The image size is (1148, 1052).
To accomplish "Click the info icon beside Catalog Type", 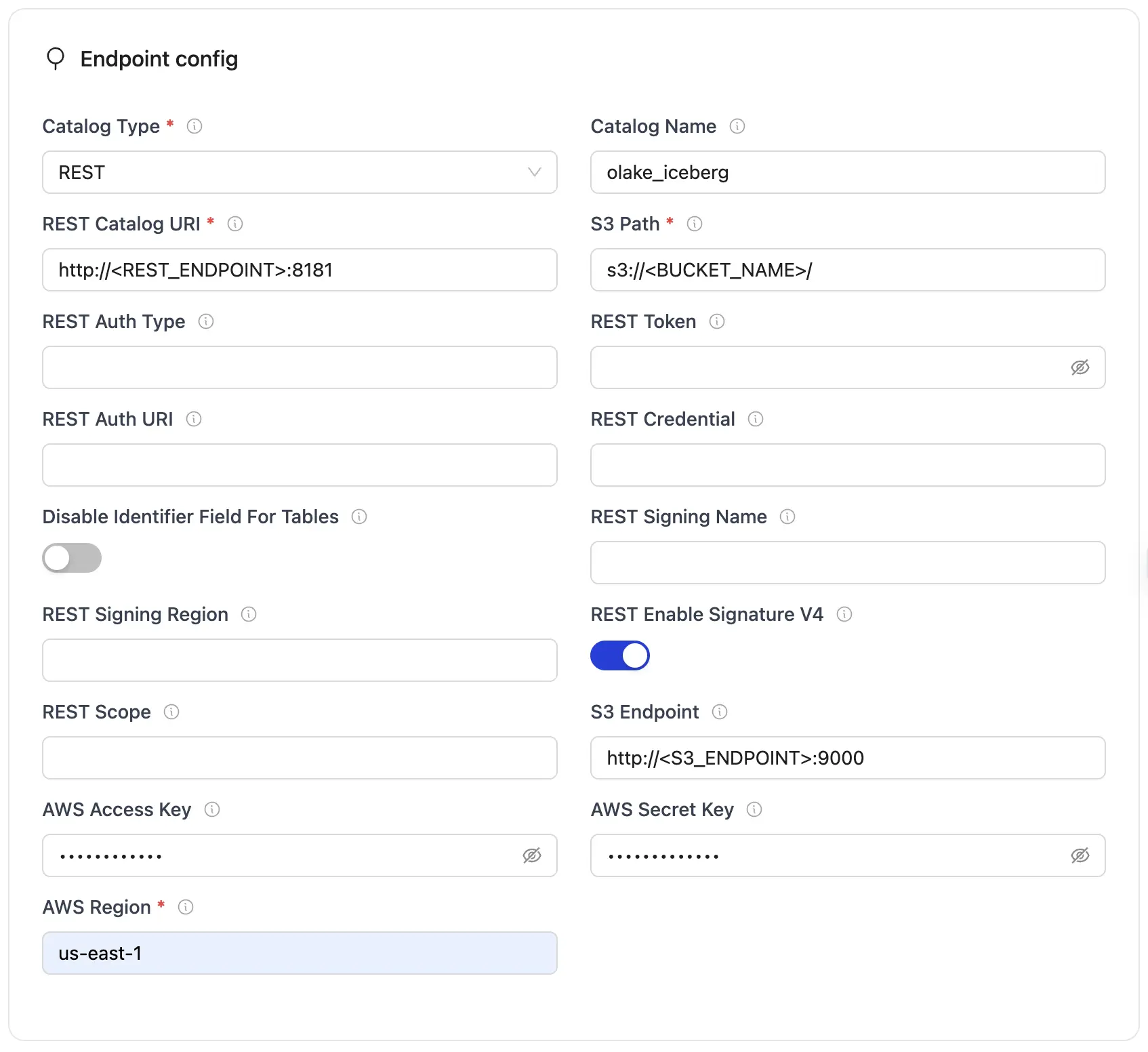I will click(x=194, y=126).
